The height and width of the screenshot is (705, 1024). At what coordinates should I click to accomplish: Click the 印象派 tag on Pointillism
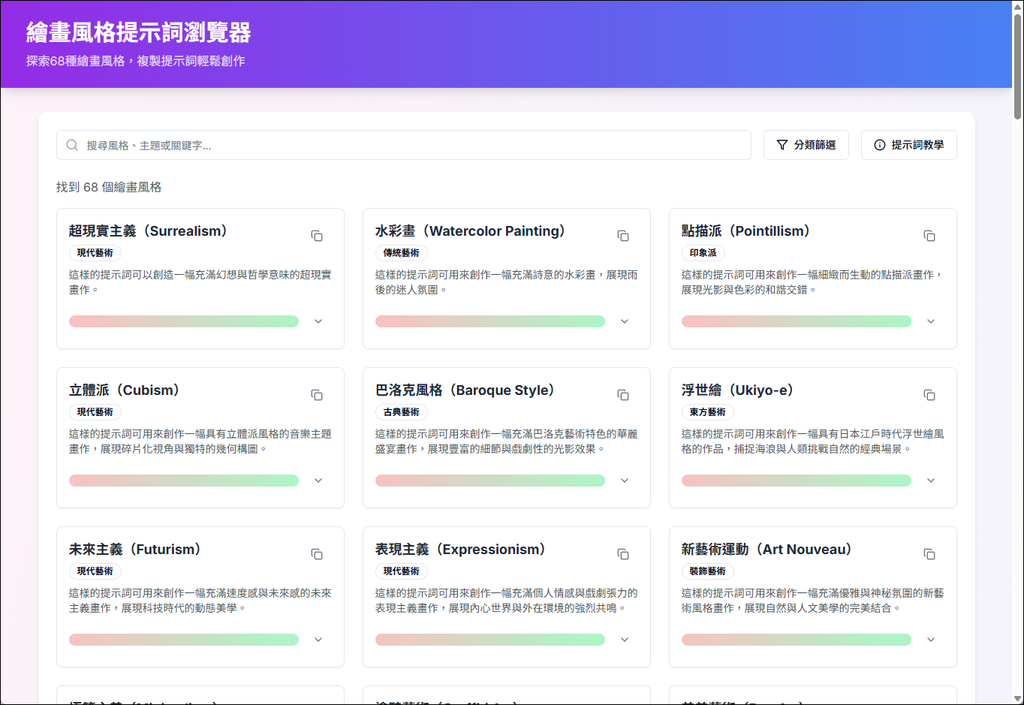703,253
